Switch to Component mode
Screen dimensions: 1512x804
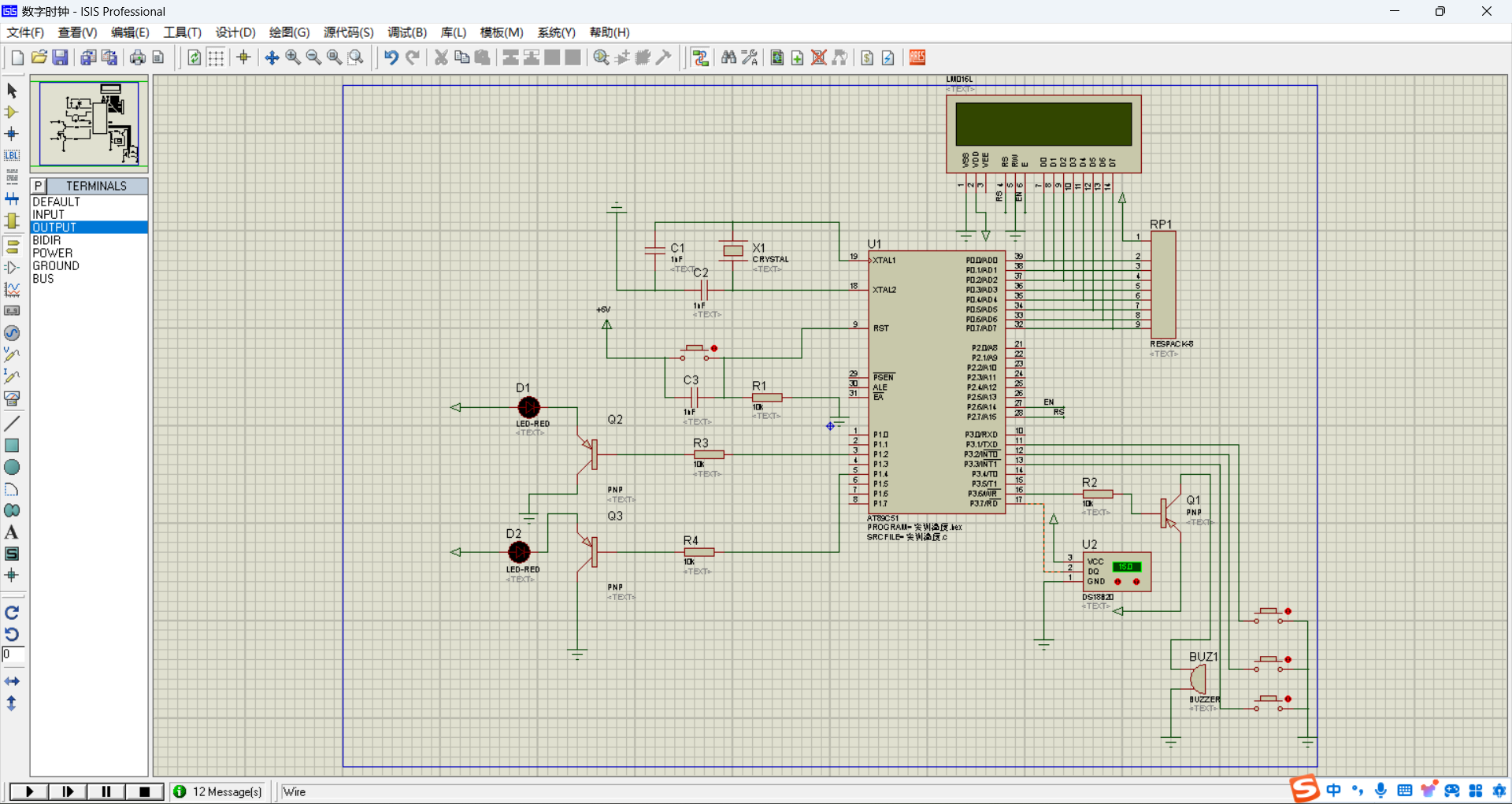click(12, 112)
